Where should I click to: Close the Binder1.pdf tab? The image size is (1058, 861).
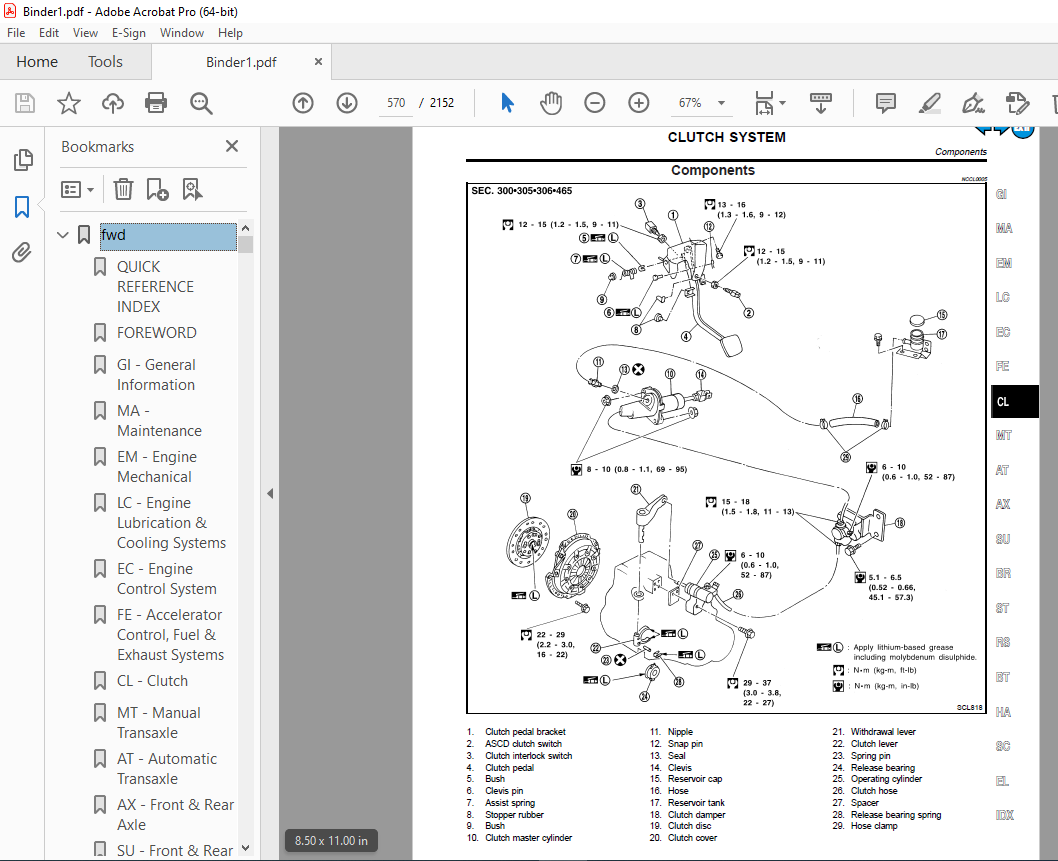[x=318, y=61]
